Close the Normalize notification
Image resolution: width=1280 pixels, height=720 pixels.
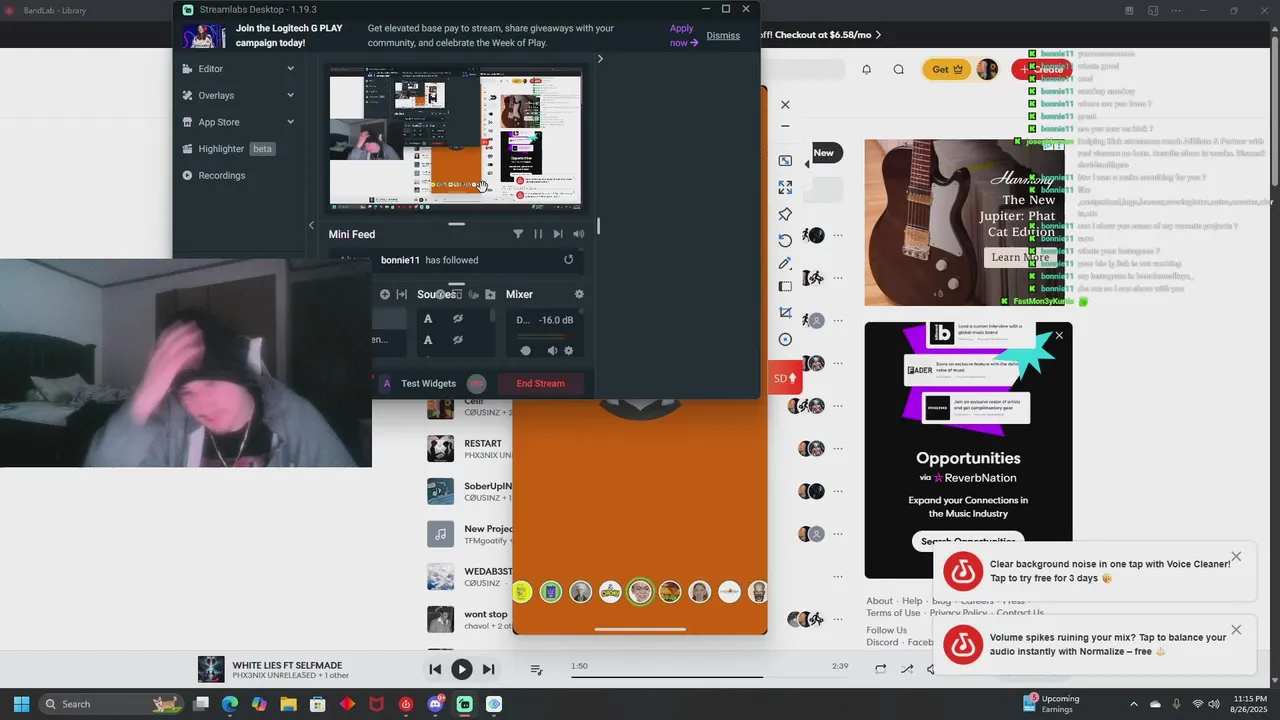click(1236, 630)
